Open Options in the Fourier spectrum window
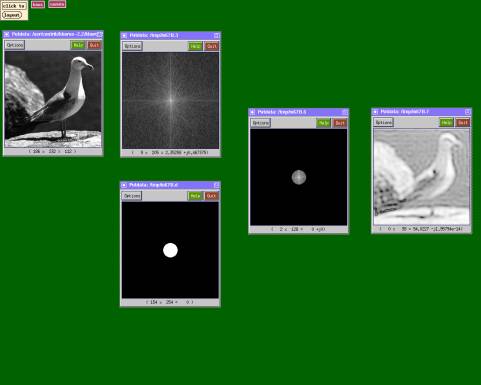The width and height of the screenshot is (481, 385). [132, 46]
